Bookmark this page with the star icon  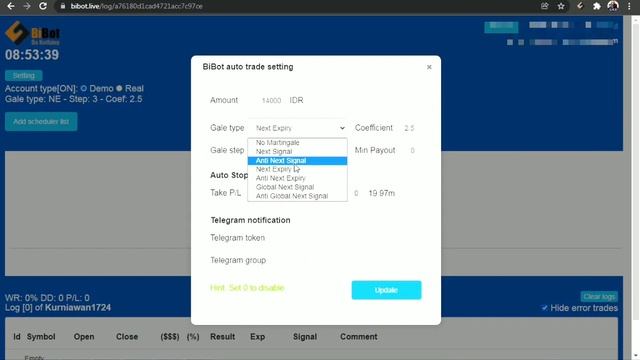(561, 6)
